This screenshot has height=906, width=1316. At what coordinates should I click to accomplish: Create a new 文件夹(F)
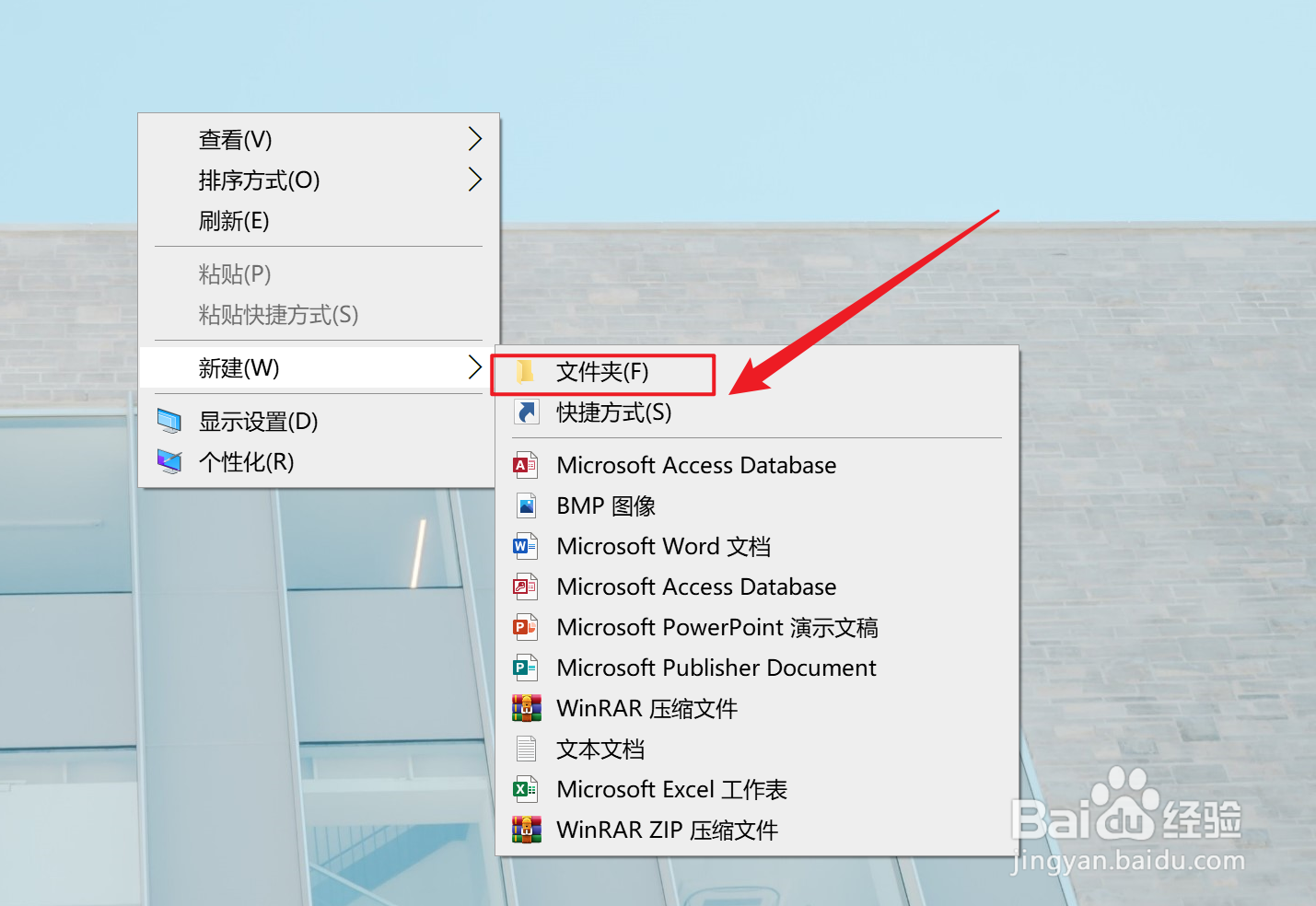(757, 371)
